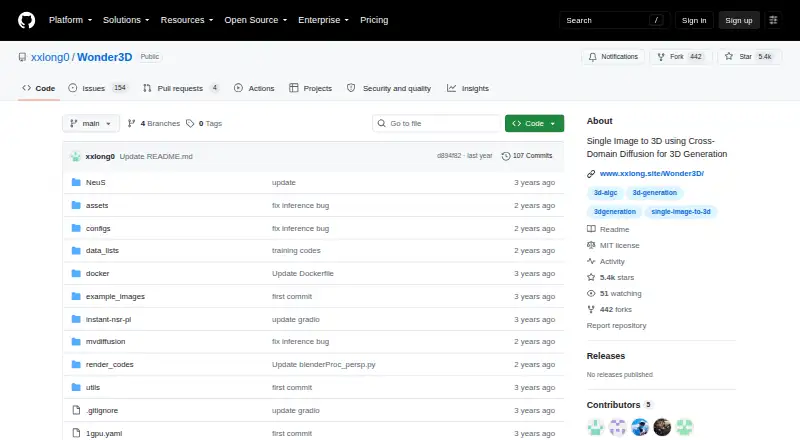Viewport: 800px width, 440px height.
Task: Open the 3d-generation topic tag
Action: tap(655, 192)
